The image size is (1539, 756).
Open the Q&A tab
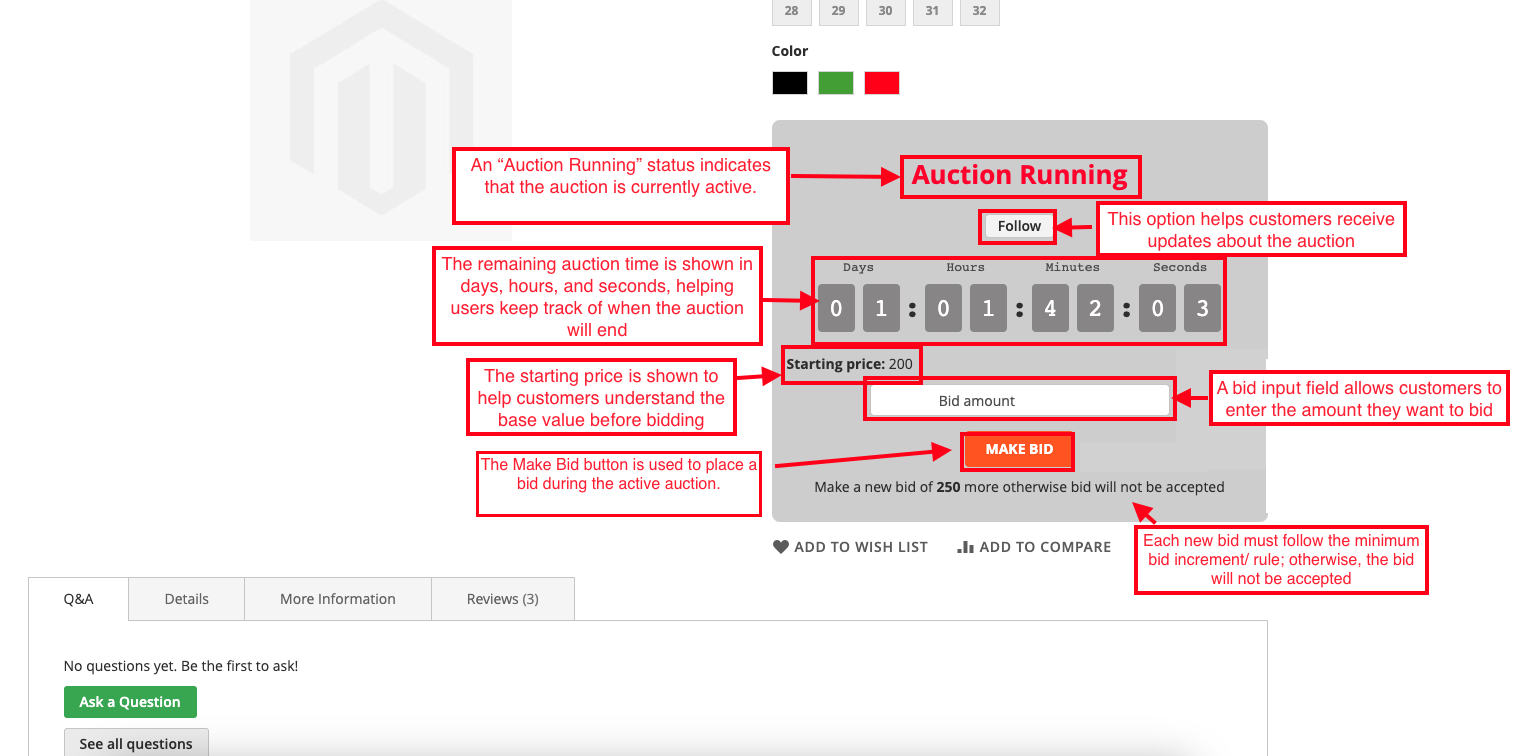point(78,599)
